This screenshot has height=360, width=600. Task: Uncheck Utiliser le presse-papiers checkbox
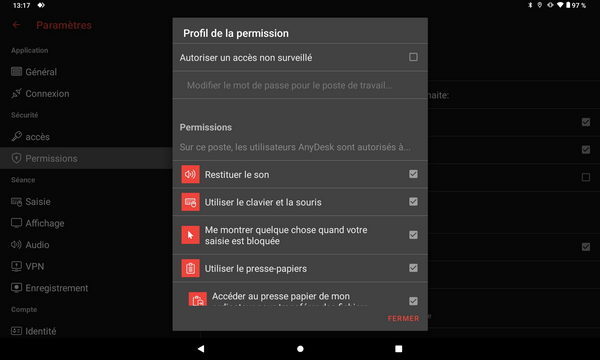(413, 268)
